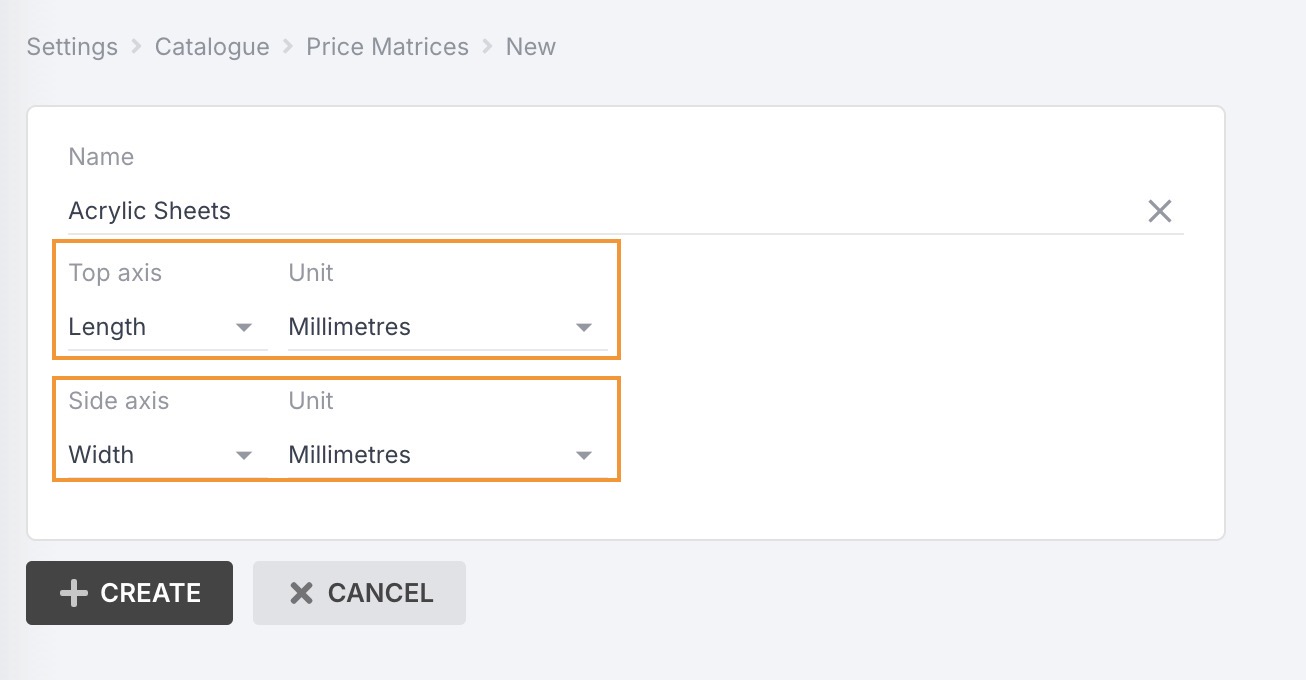Open the Top axis Unit dropdown arrow
Viewport: 1306px width, 680px height.
(x=584, y=327)
